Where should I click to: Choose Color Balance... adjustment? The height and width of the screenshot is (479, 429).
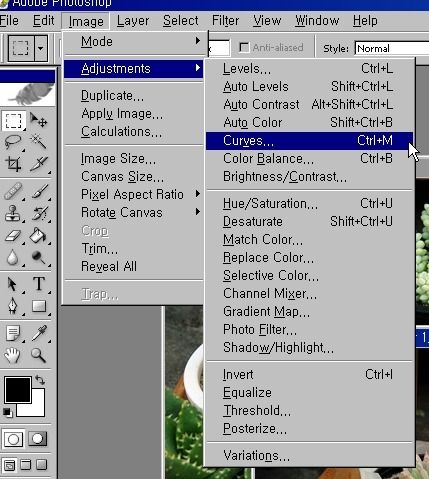309,159
